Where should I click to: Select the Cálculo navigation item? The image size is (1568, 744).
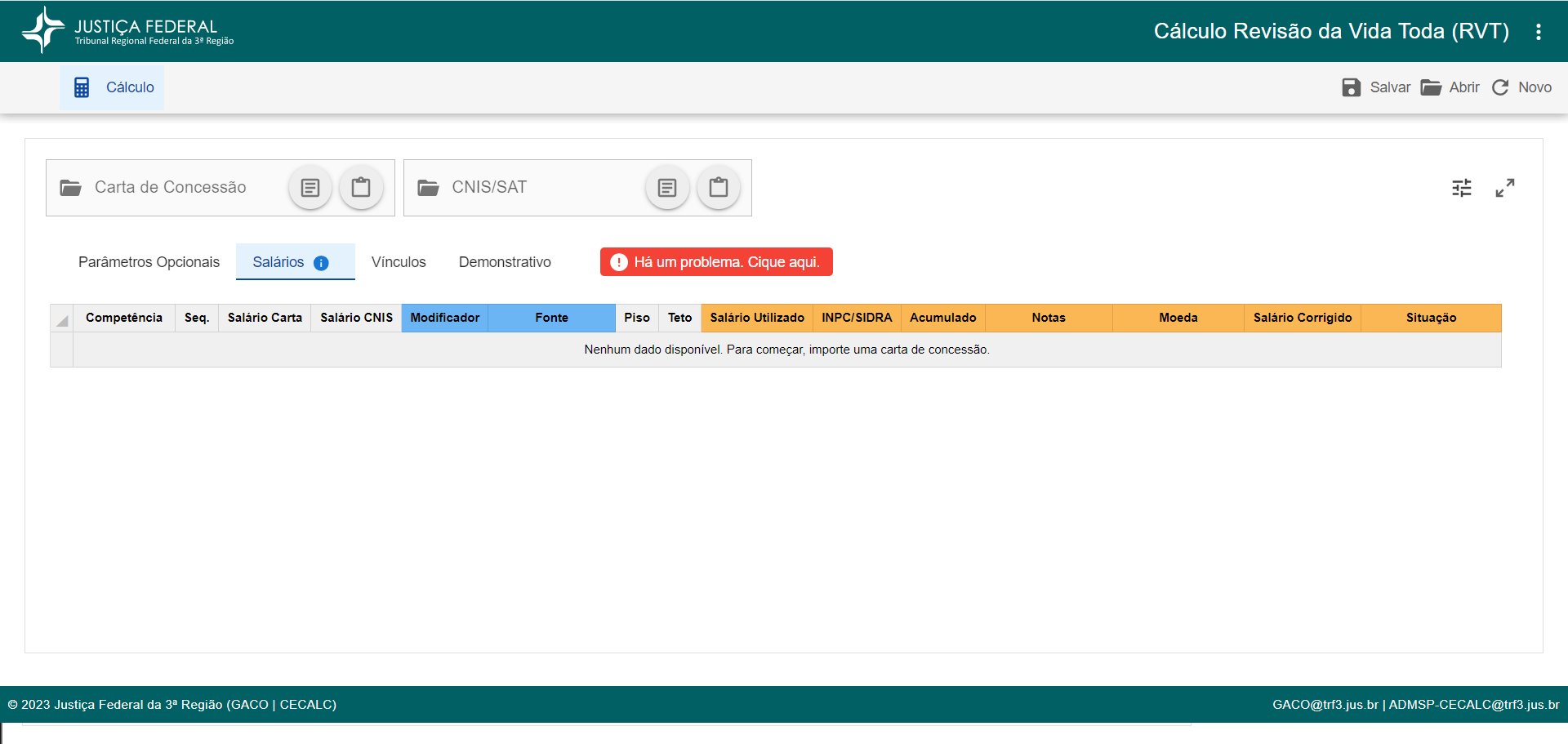pos(112,87)
